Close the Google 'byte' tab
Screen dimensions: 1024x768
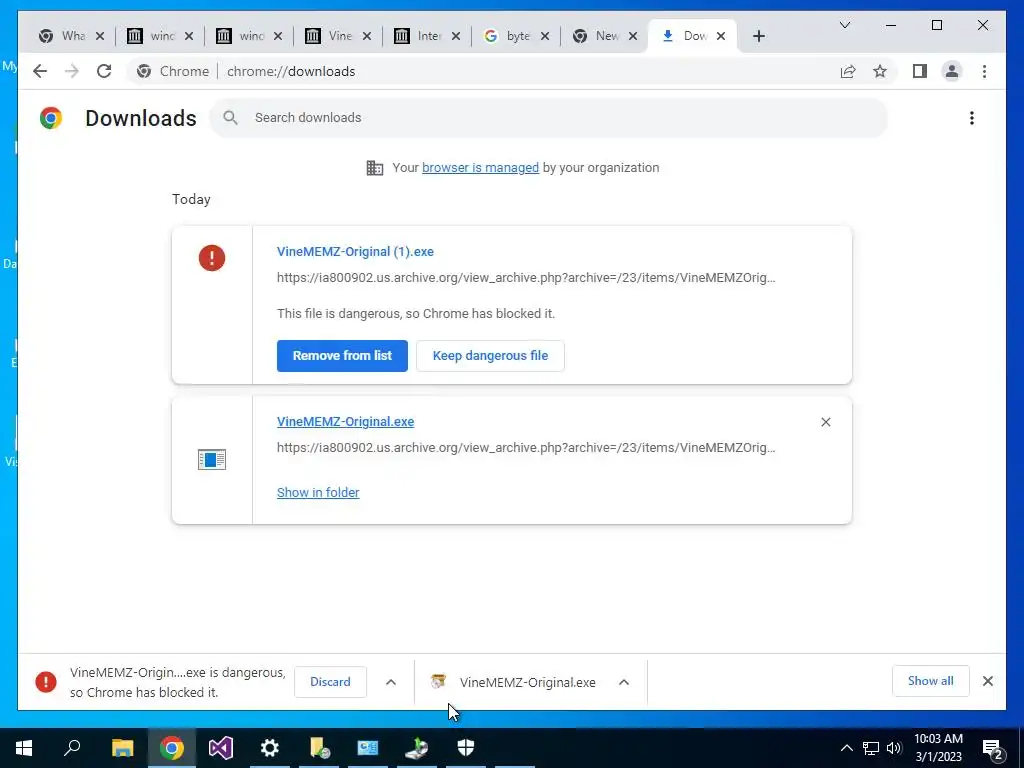pos(545,36)
